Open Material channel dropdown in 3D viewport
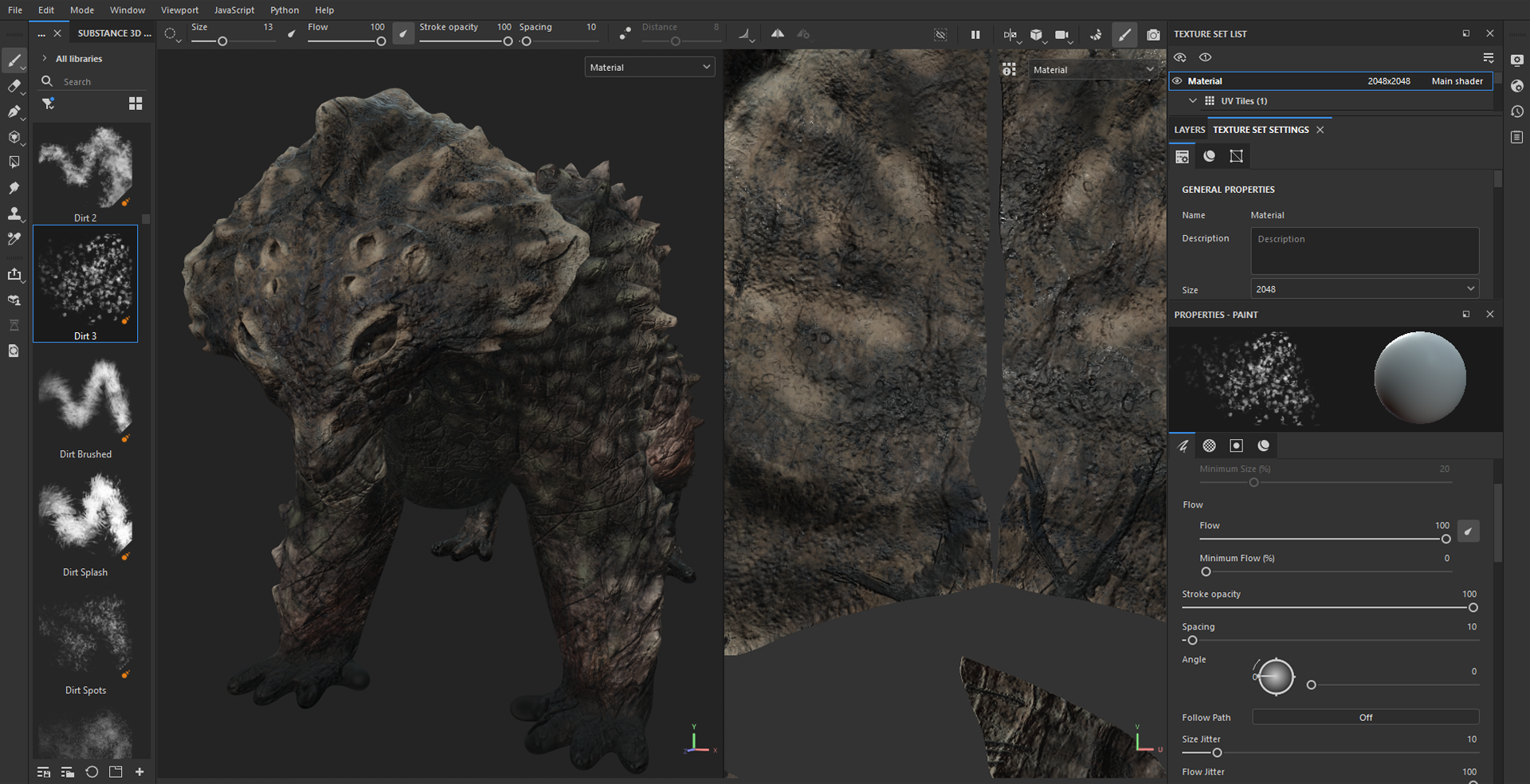This screenshot has height=784, width=1530. click(649, 68)
